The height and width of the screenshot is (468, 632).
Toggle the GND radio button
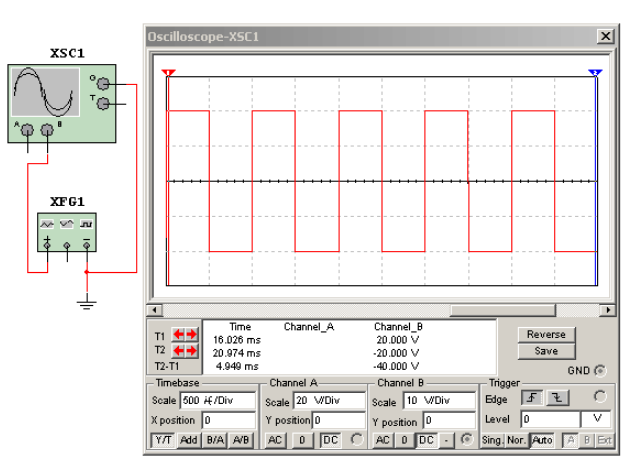point(600,370)
